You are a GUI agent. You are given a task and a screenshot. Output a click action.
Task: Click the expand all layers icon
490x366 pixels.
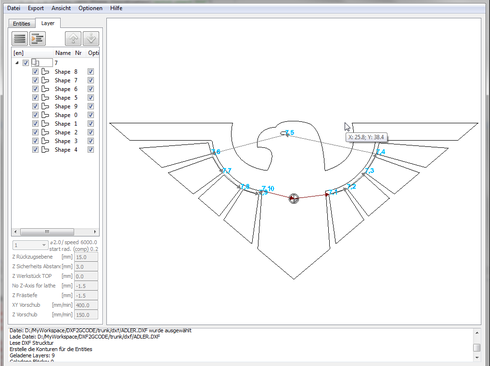pyautogui.click(x=37, y=39)
